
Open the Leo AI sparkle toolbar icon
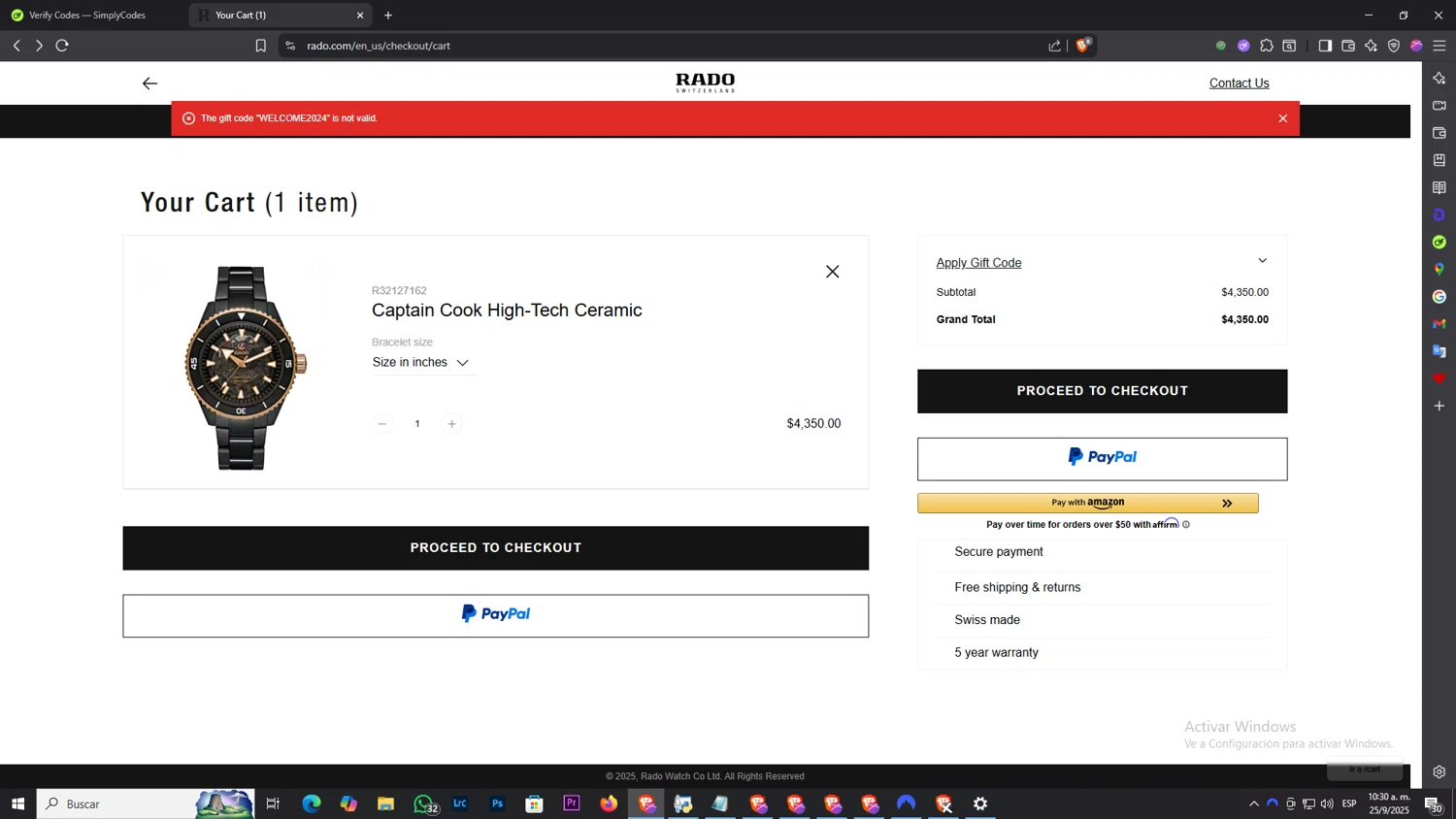1371,46
